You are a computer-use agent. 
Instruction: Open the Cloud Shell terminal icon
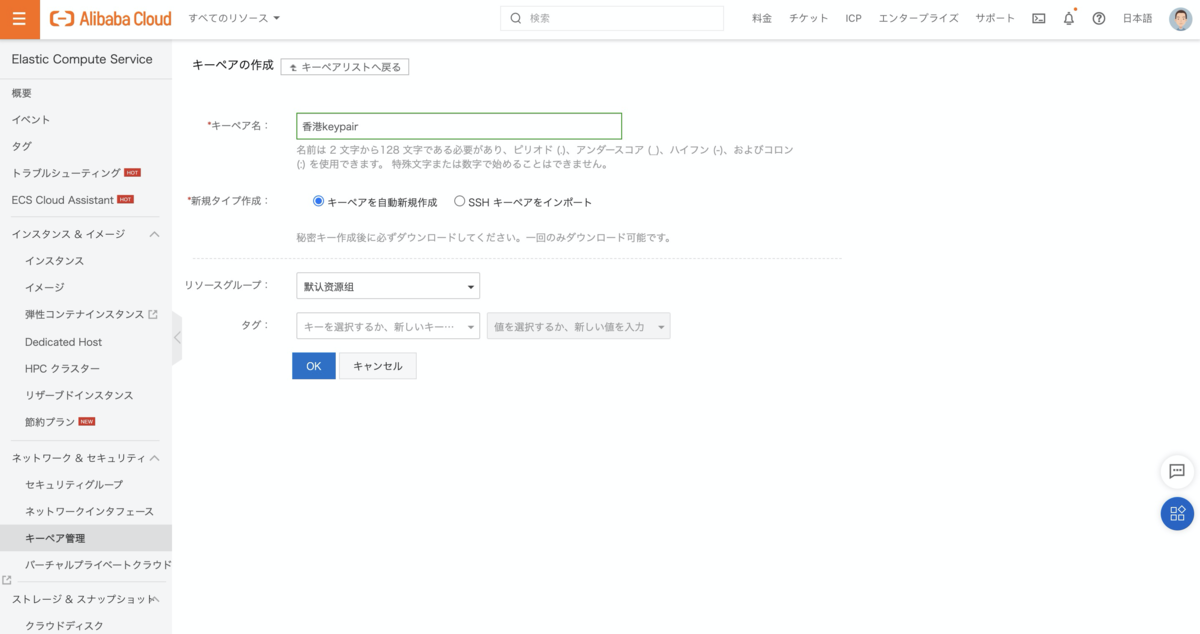tap(1039, 18)
